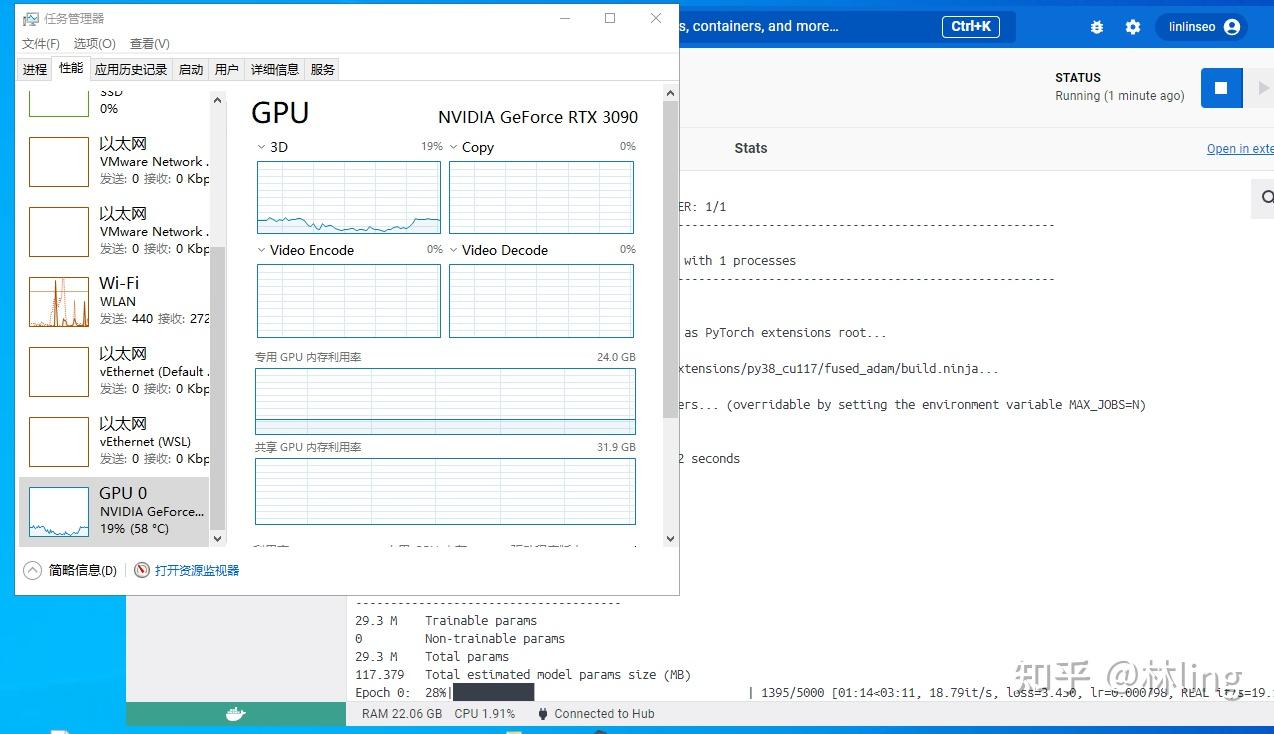
Task: Click the log search magnifier icon
Action: click(x=1265, y=197)
